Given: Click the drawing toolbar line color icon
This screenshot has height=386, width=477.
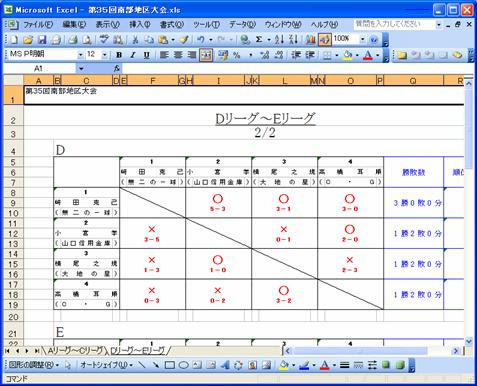Looking at the screenshot, I should click(x=304, y=365).
